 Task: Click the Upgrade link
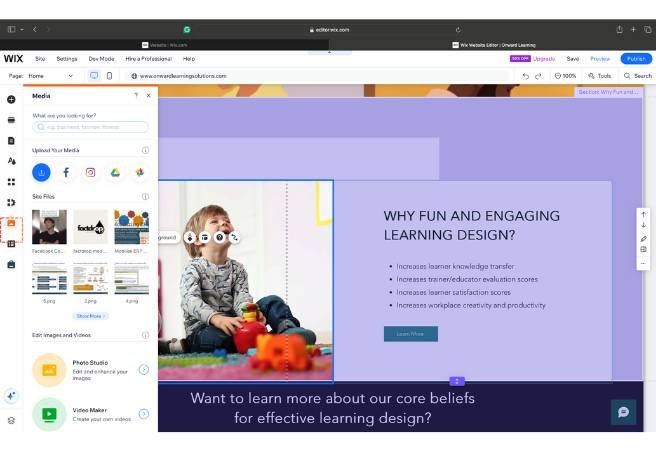click(x=543, y=59)
